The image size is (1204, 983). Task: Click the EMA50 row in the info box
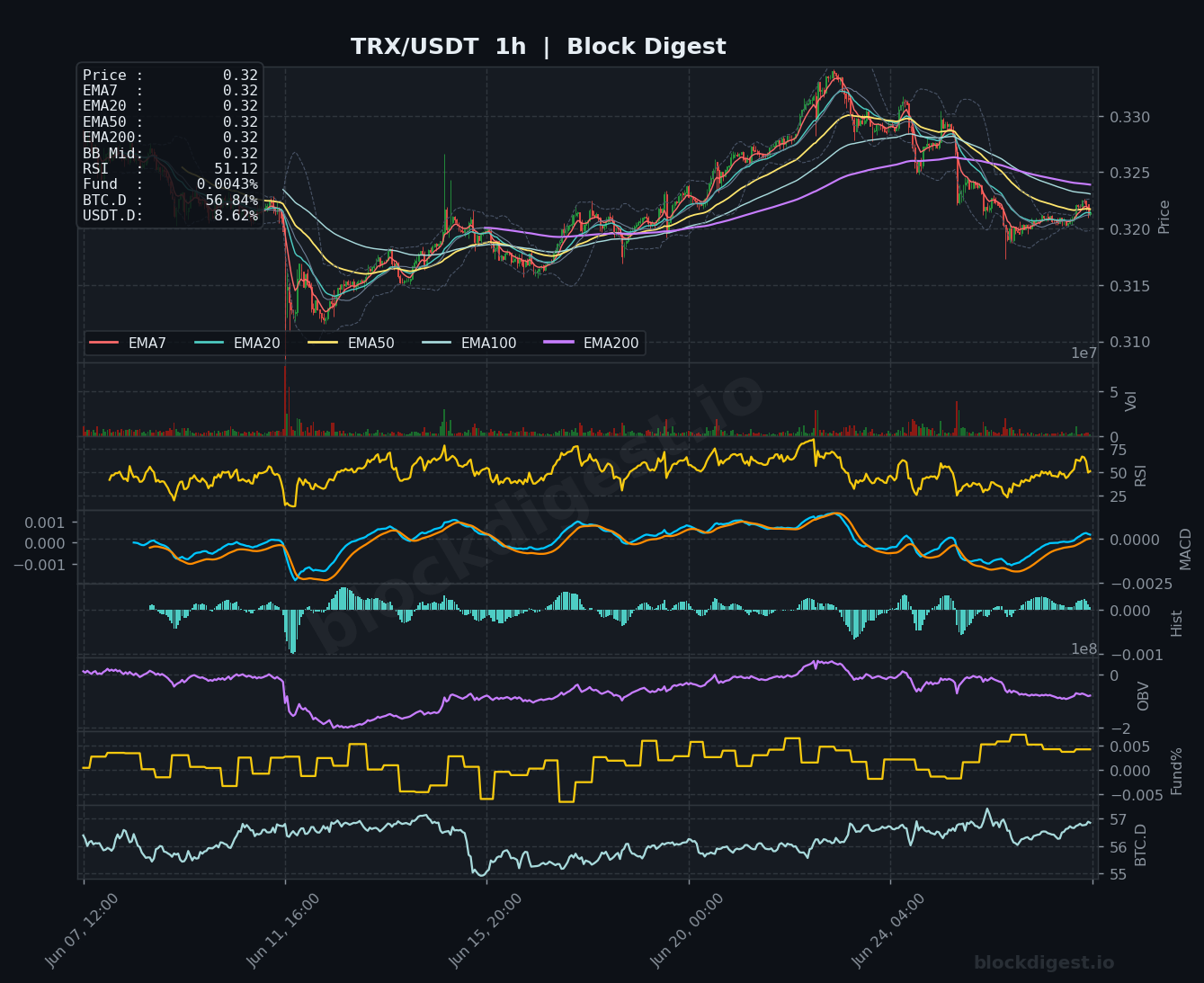point(170,122)
